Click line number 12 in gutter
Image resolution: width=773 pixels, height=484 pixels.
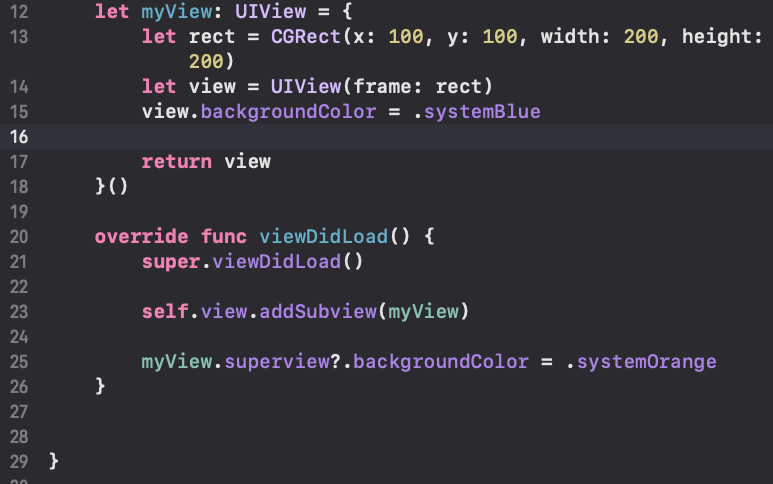click(19, 11)
